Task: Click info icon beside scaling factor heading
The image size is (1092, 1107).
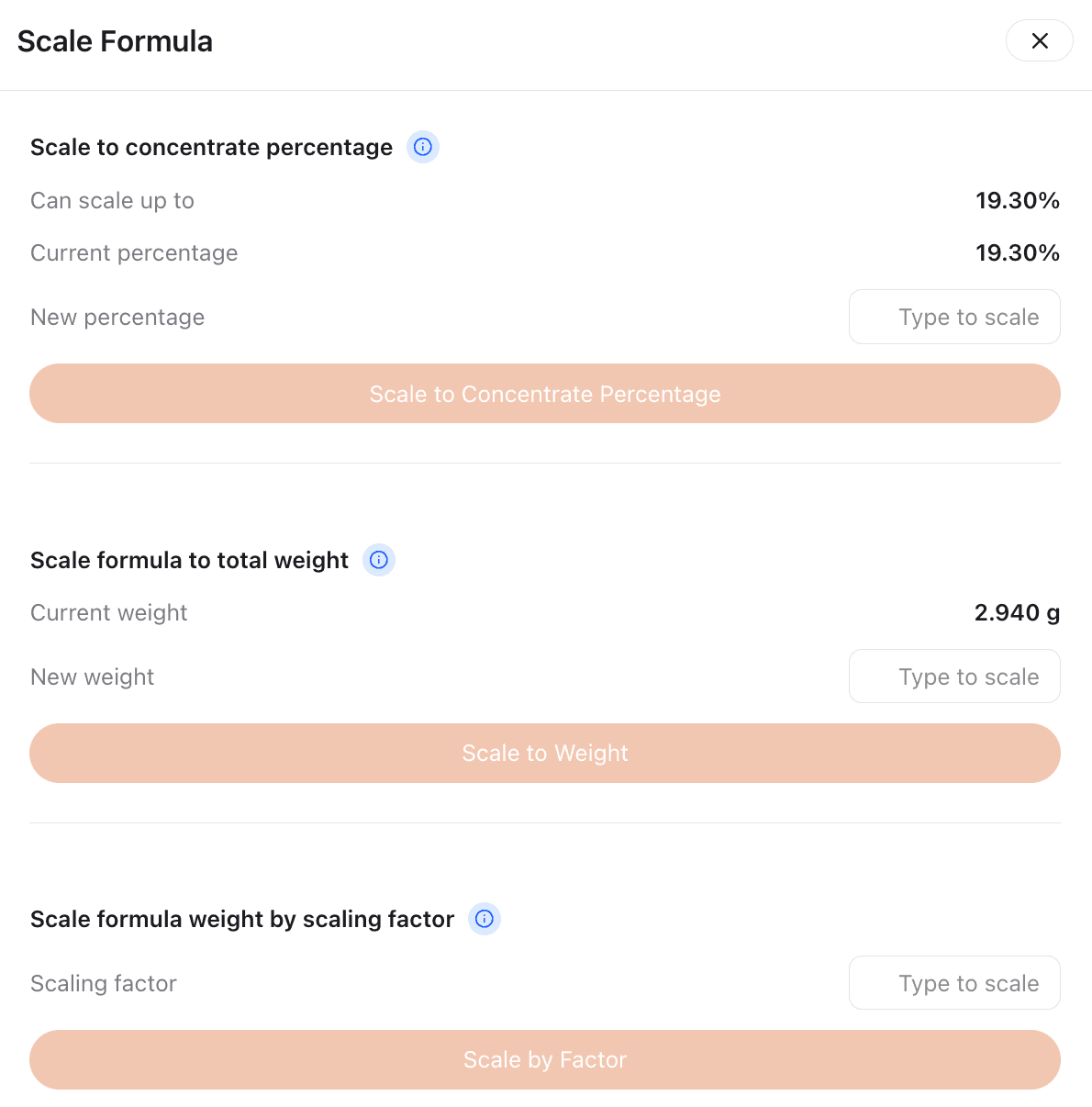Action: (485, 919)
